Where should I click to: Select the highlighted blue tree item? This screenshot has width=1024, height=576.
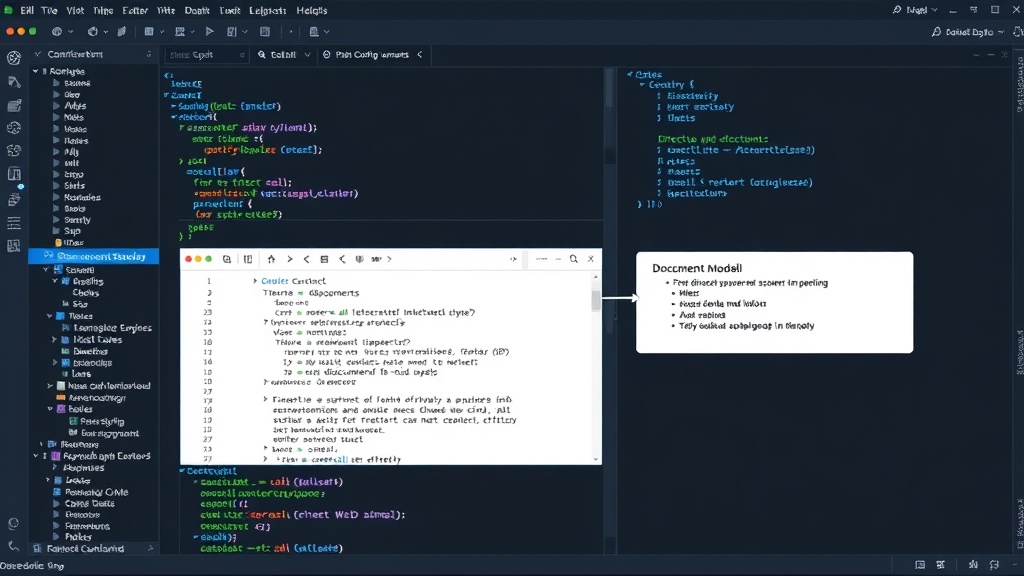[93, 257]
